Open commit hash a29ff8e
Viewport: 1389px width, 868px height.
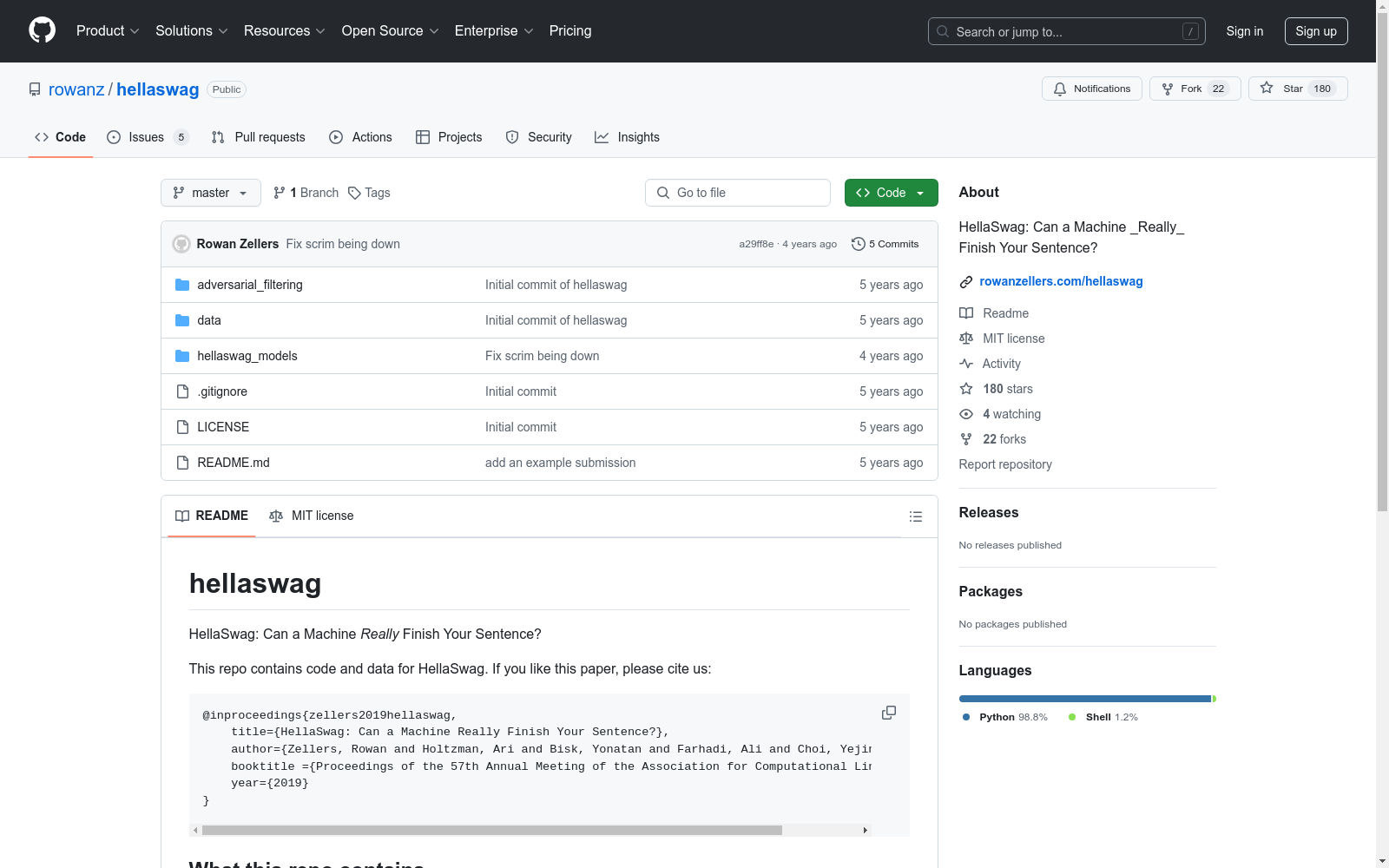[756, 244]
